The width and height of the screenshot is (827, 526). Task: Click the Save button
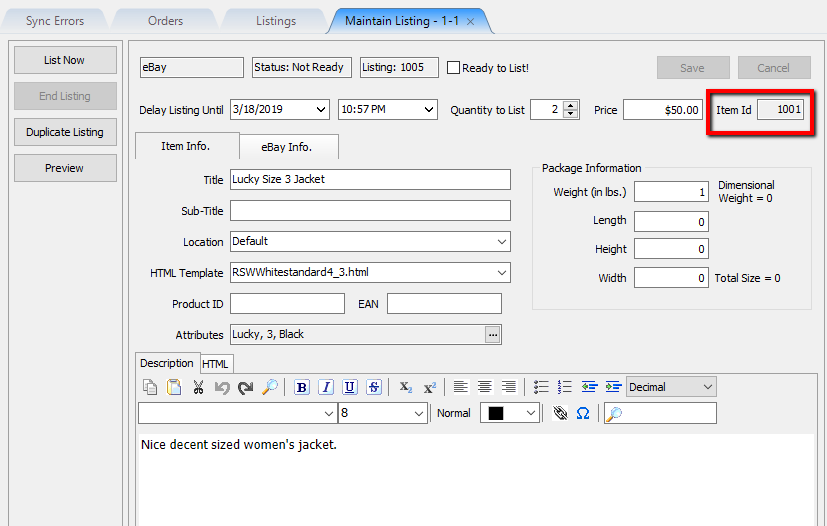pyautogui.click(x=693, y=68)
